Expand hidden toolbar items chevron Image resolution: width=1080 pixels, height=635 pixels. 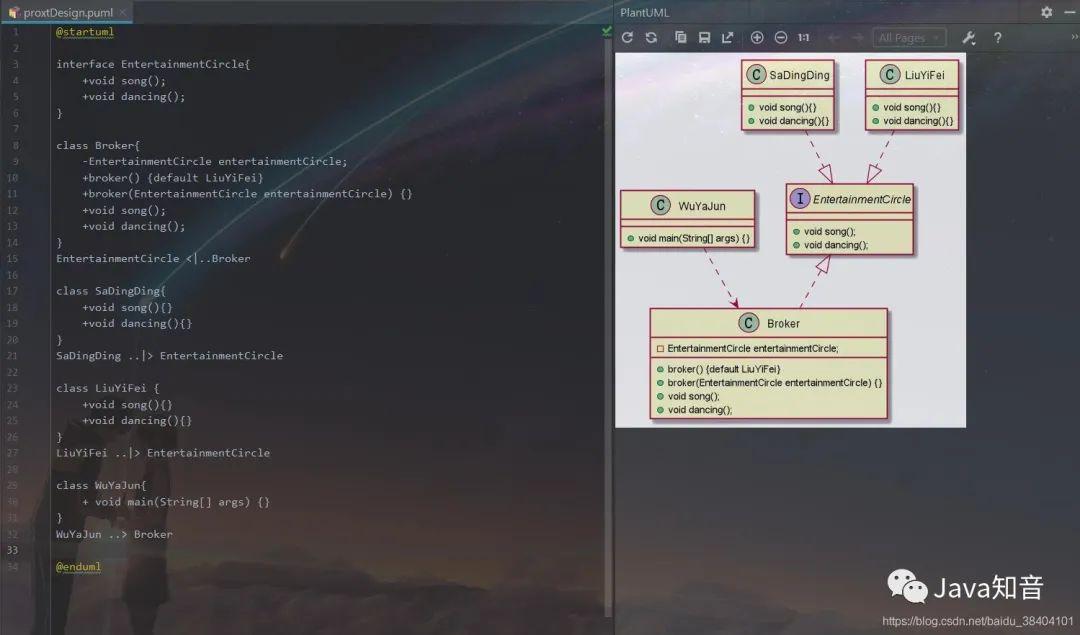click(x=1074, y=37)
